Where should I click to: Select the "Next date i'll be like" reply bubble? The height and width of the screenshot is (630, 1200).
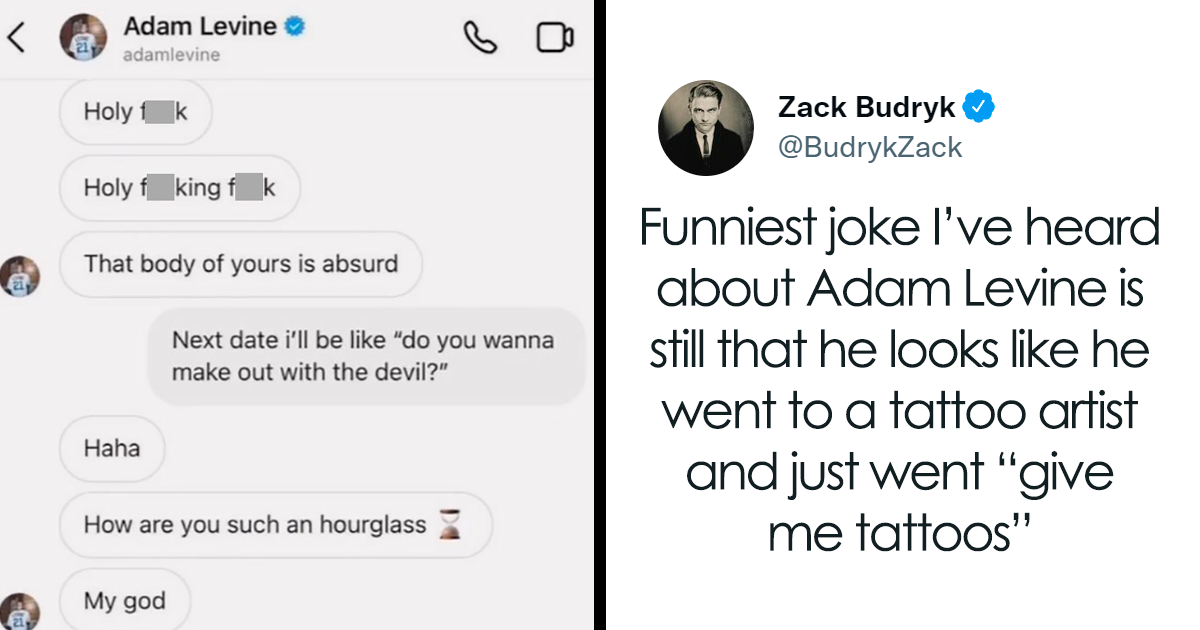pos(367,357)
